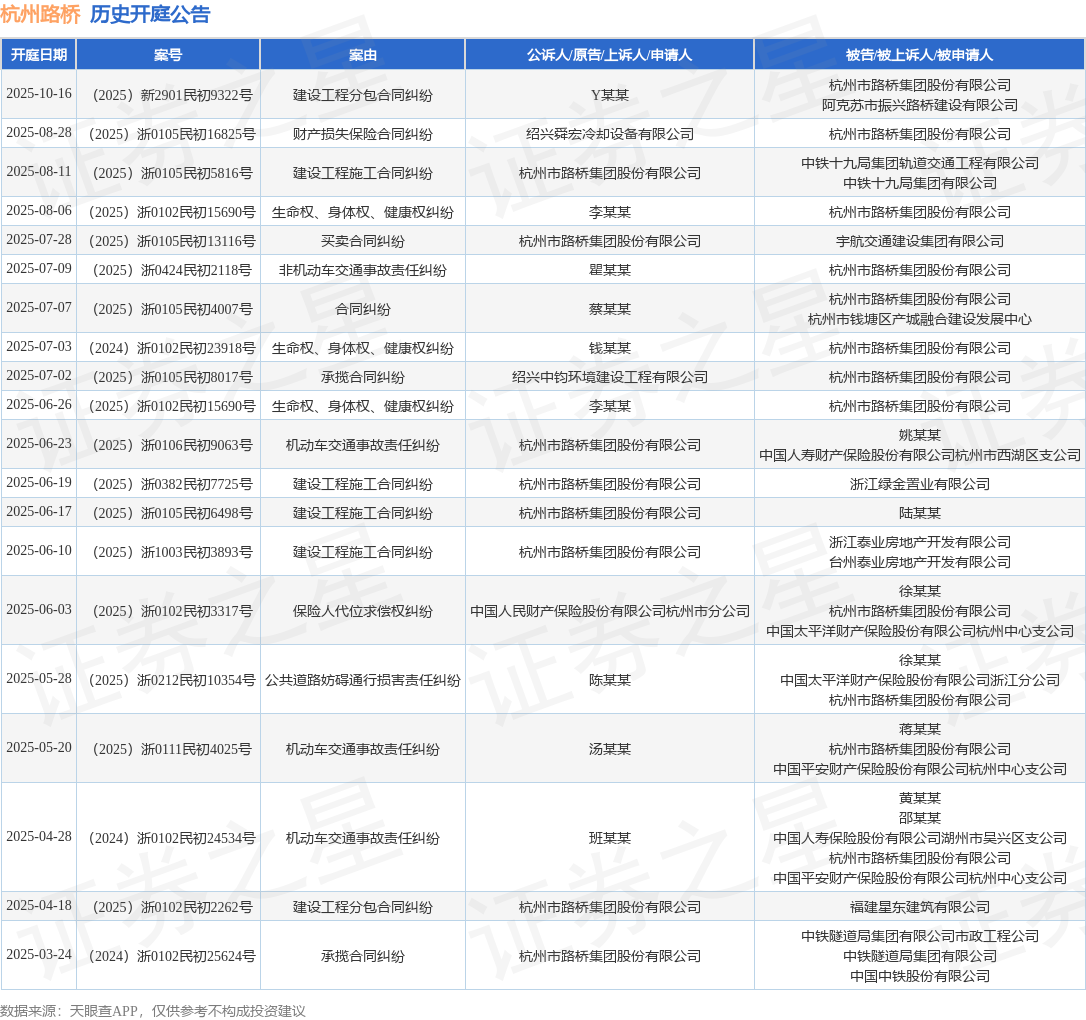This screenshot has height=1020, width=1086.
Task: Click plaintiff cell 钱某某
Action: tap(609, 348)
